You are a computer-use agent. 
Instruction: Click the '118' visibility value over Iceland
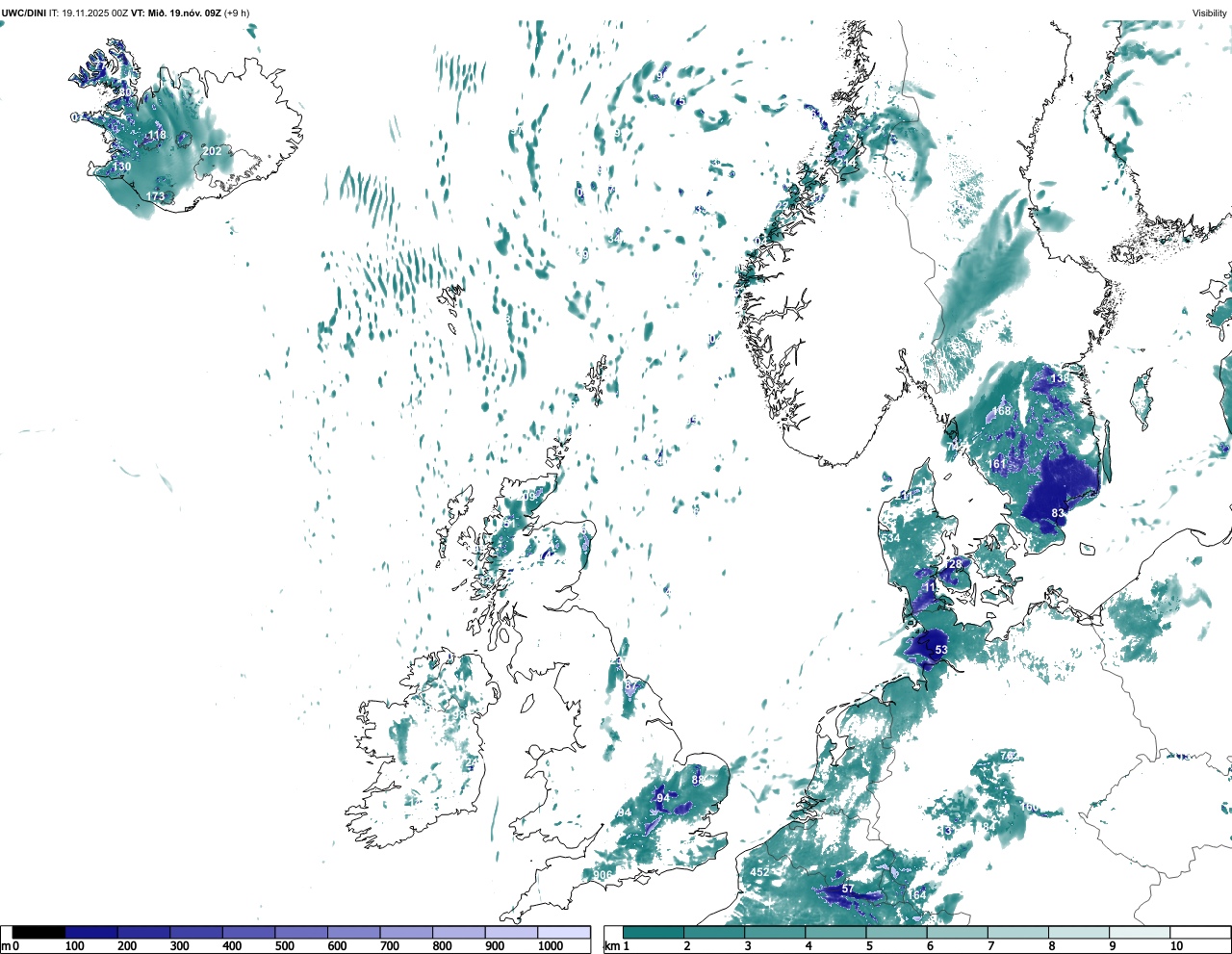tap(157, 135)
